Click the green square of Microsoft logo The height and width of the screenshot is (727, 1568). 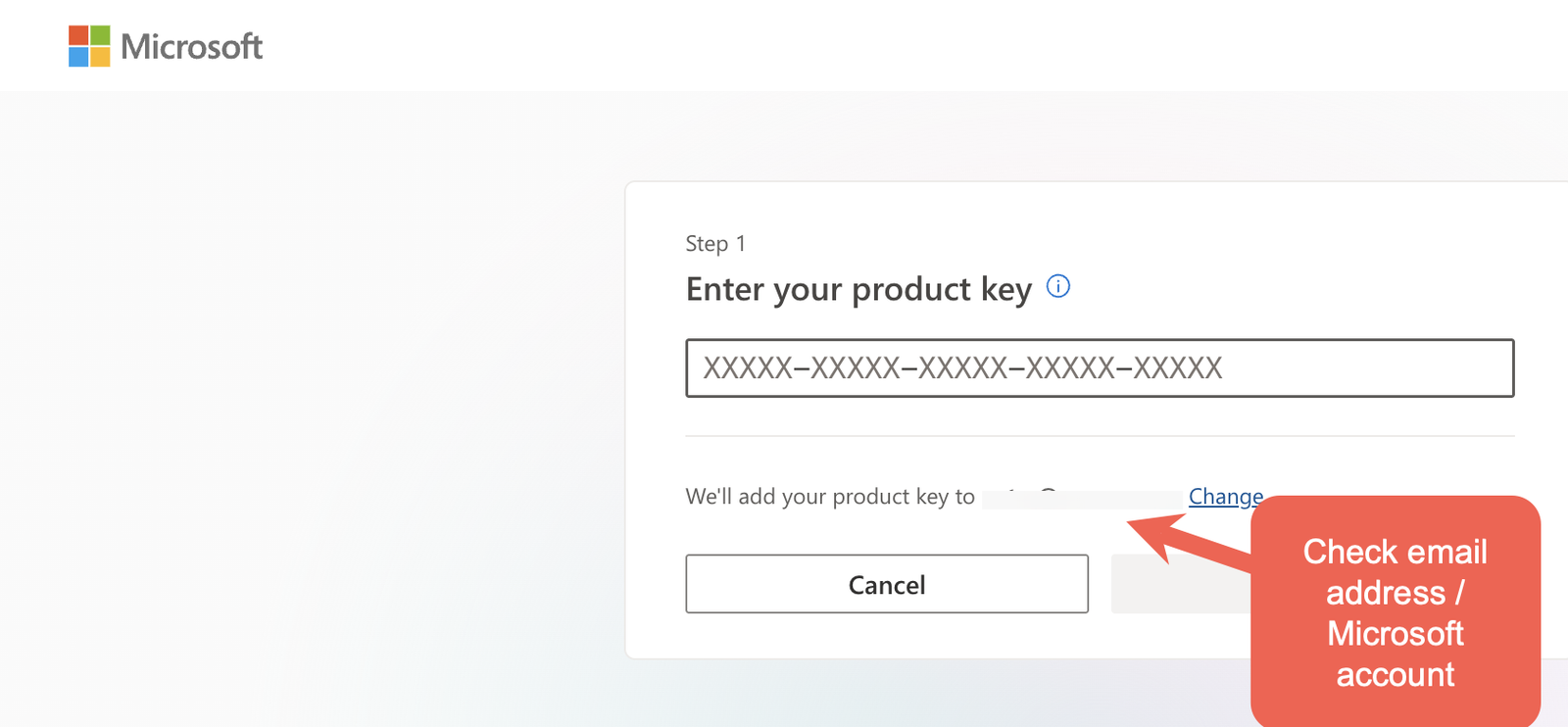click(100, 35)
